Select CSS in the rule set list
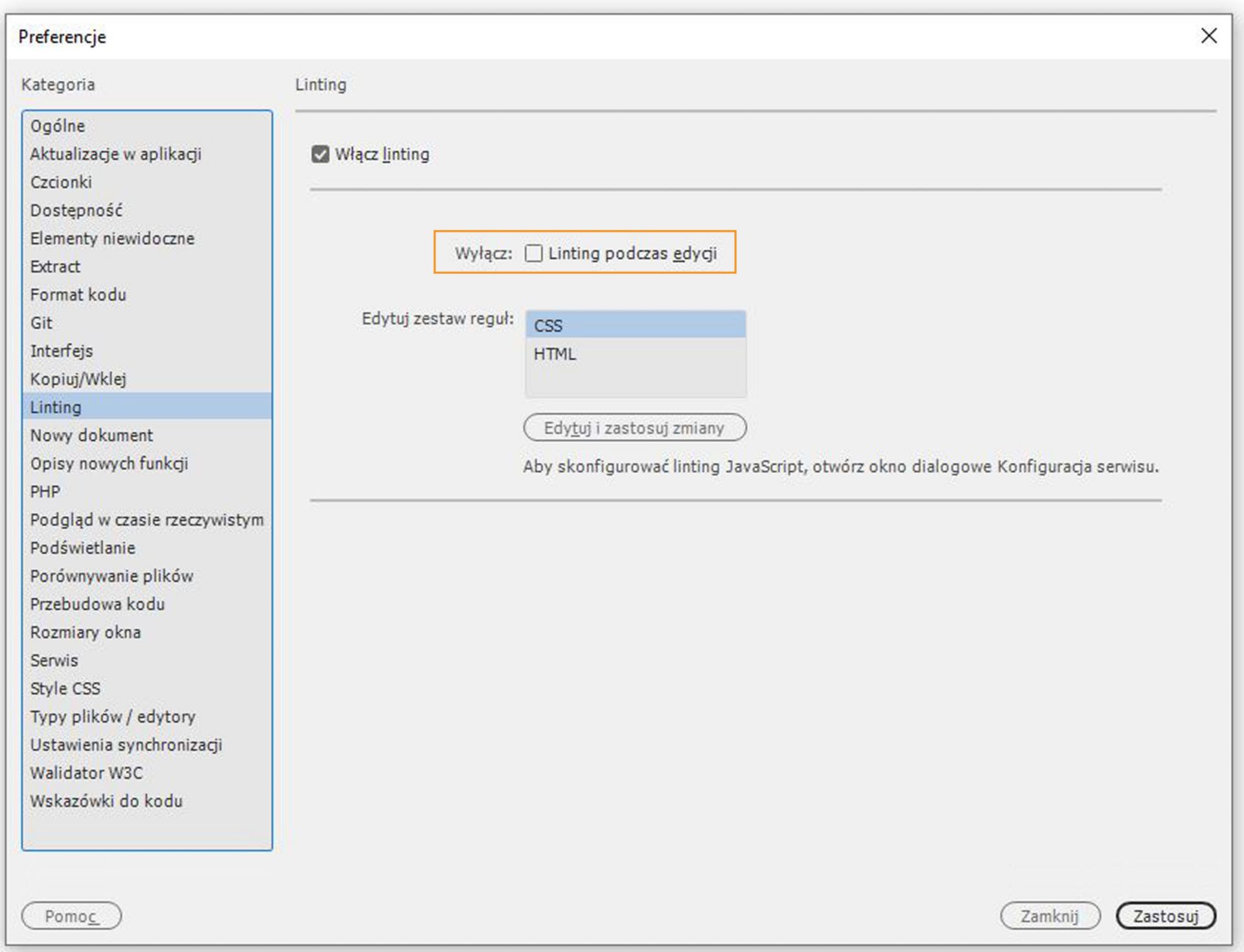 [635, 325]
